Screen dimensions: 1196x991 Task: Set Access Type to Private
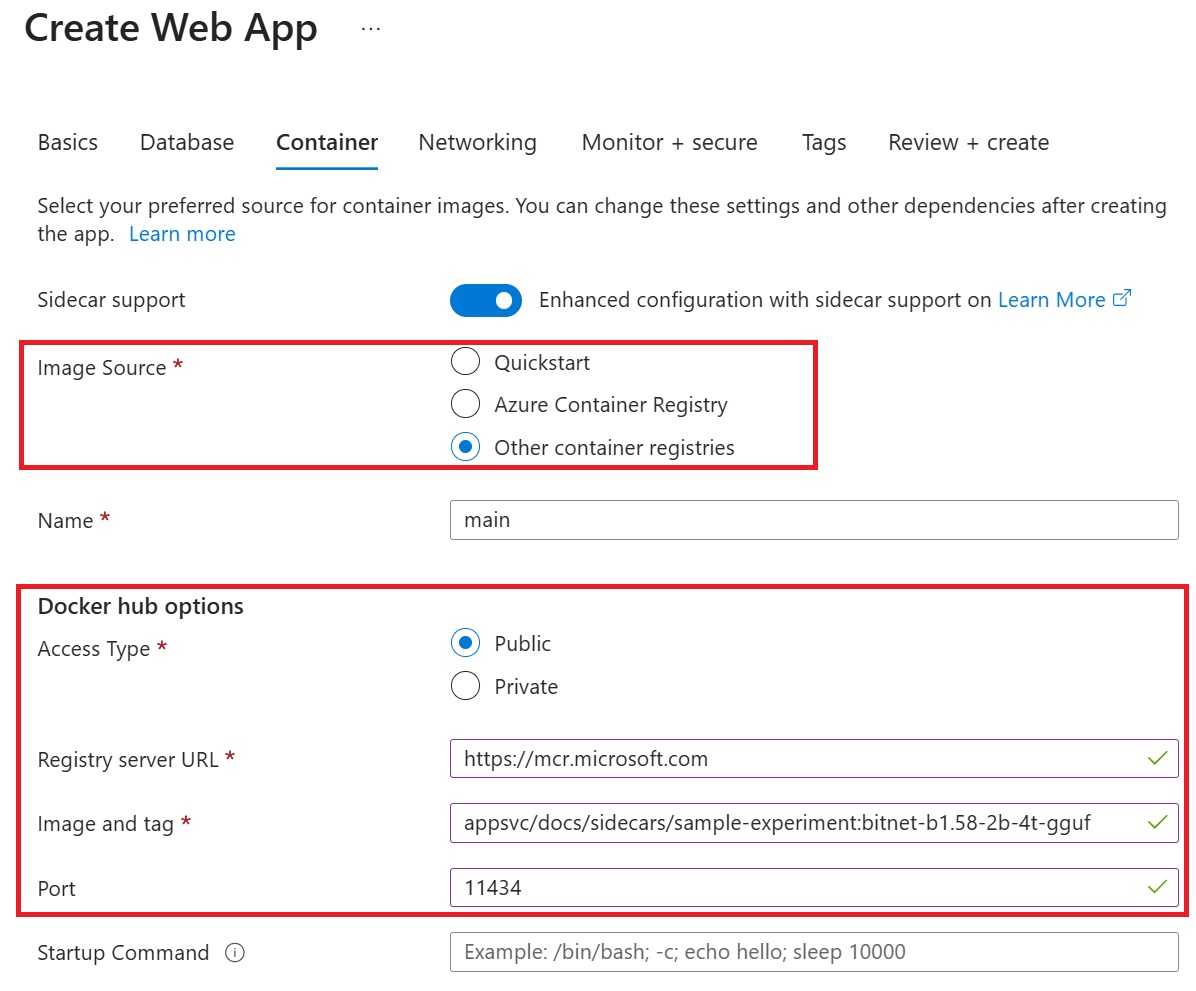point(466,687)
